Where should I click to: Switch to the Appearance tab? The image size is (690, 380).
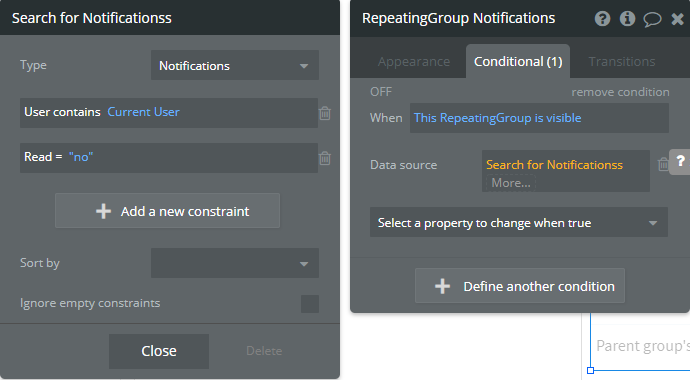414,62
